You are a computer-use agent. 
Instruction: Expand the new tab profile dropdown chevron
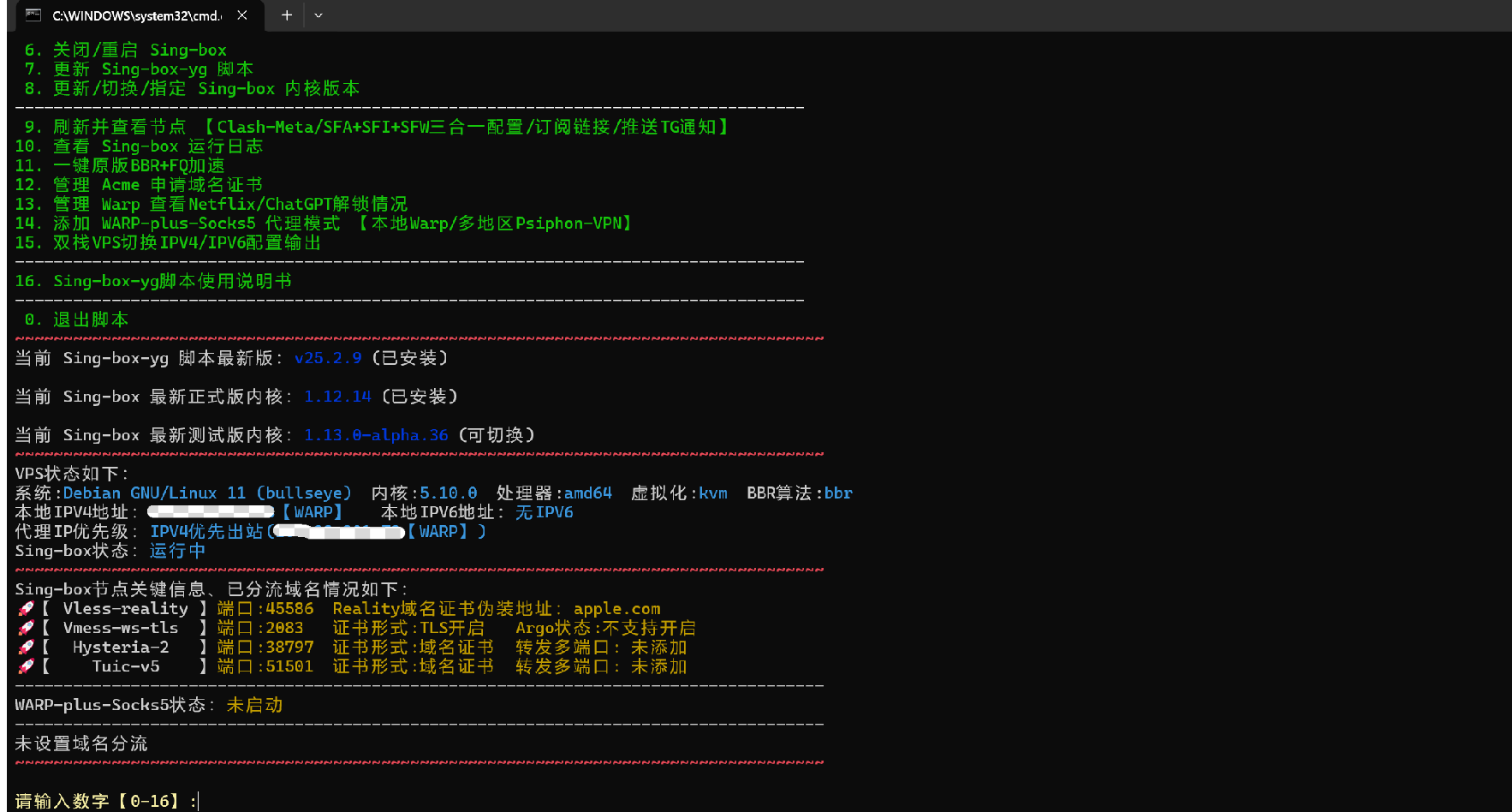(318, 15)
